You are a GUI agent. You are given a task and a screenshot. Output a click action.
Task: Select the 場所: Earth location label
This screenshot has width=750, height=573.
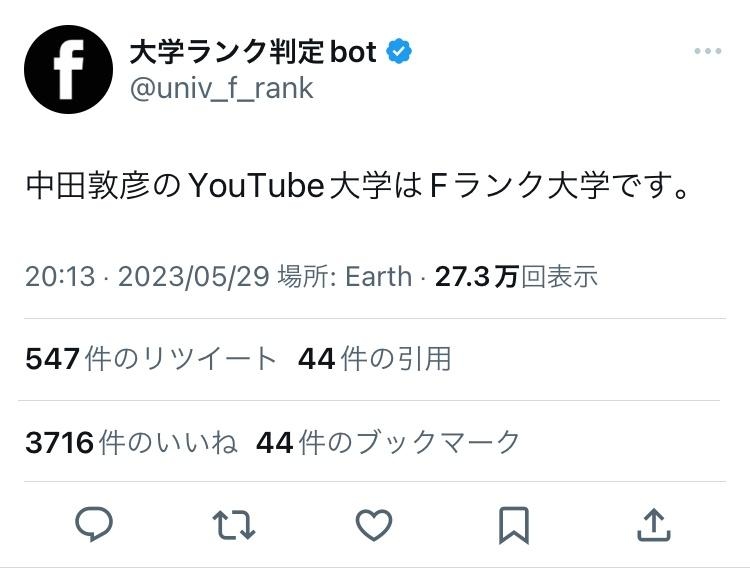coord(345,276)
